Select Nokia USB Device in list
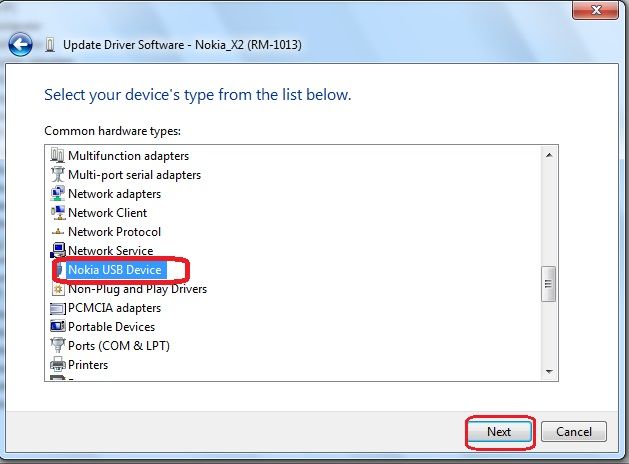 113,270
